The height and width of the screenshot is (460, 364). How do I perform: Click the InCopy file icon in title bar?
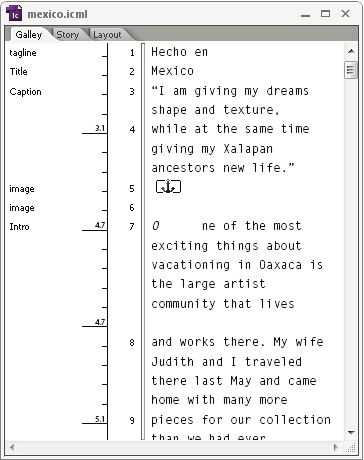(14, 14)
